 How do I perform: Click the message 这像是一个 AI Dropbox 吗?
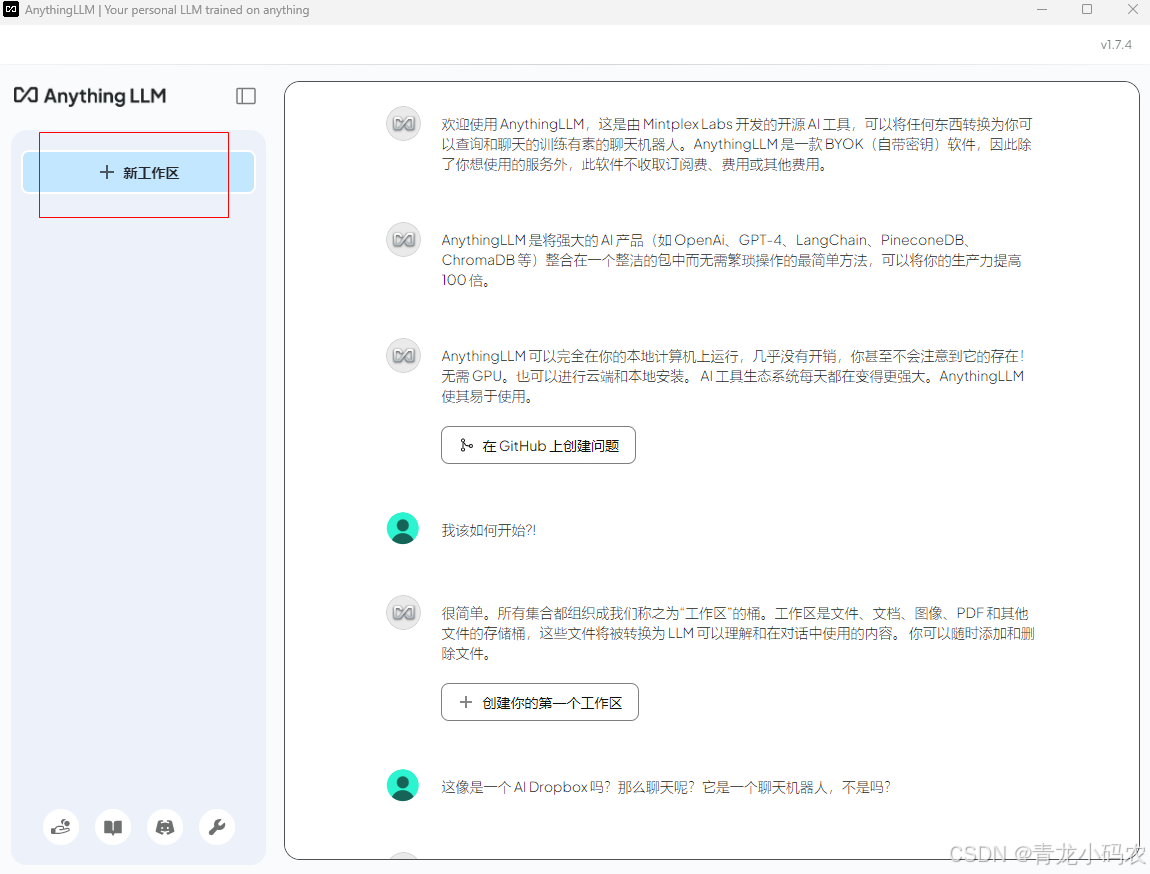pyautogui.click(x=665, y=787)
